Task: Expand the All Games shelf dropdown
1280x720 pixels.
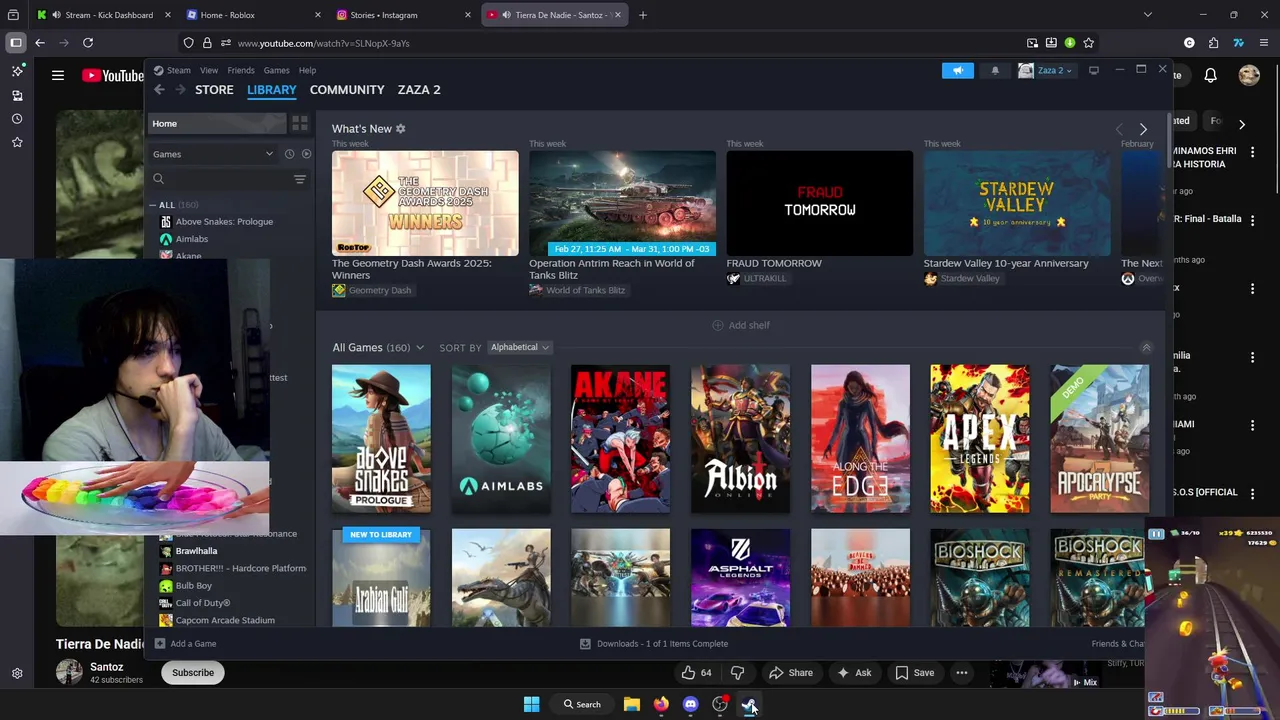Action: 419,348
